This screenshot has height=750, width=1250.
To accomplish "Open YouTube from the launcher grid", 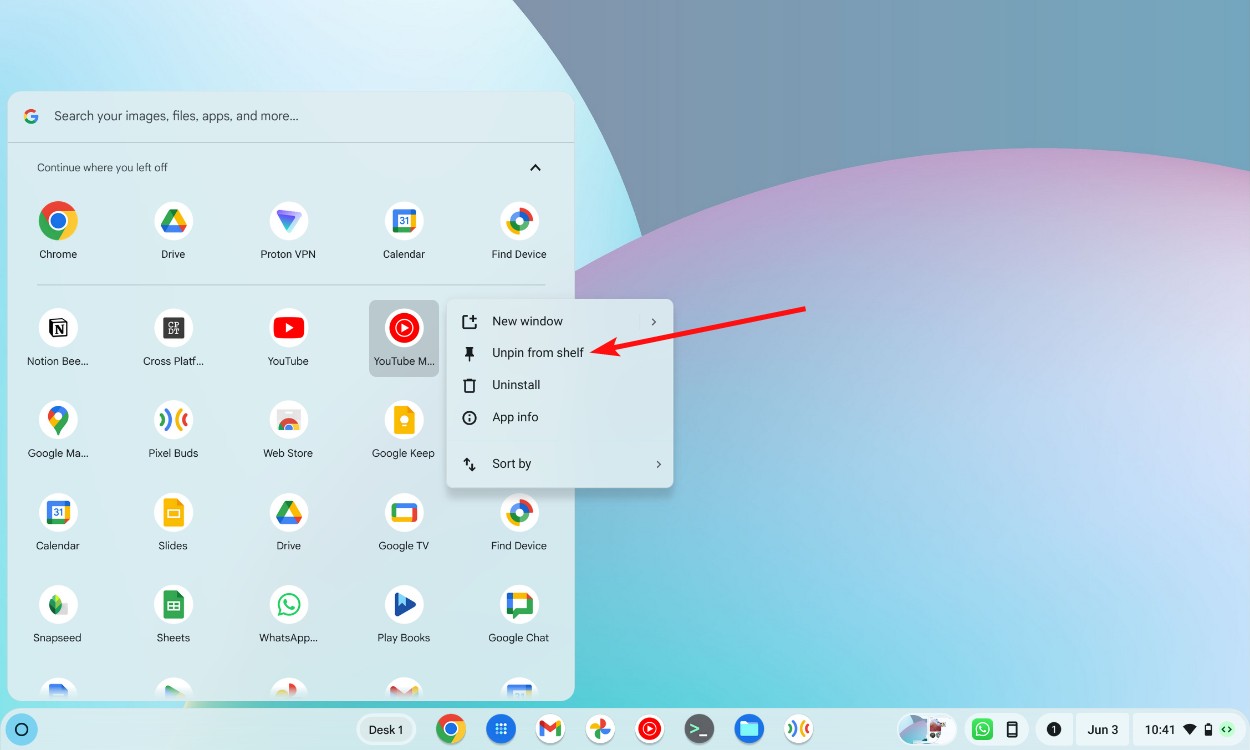I will click(287, 327).
